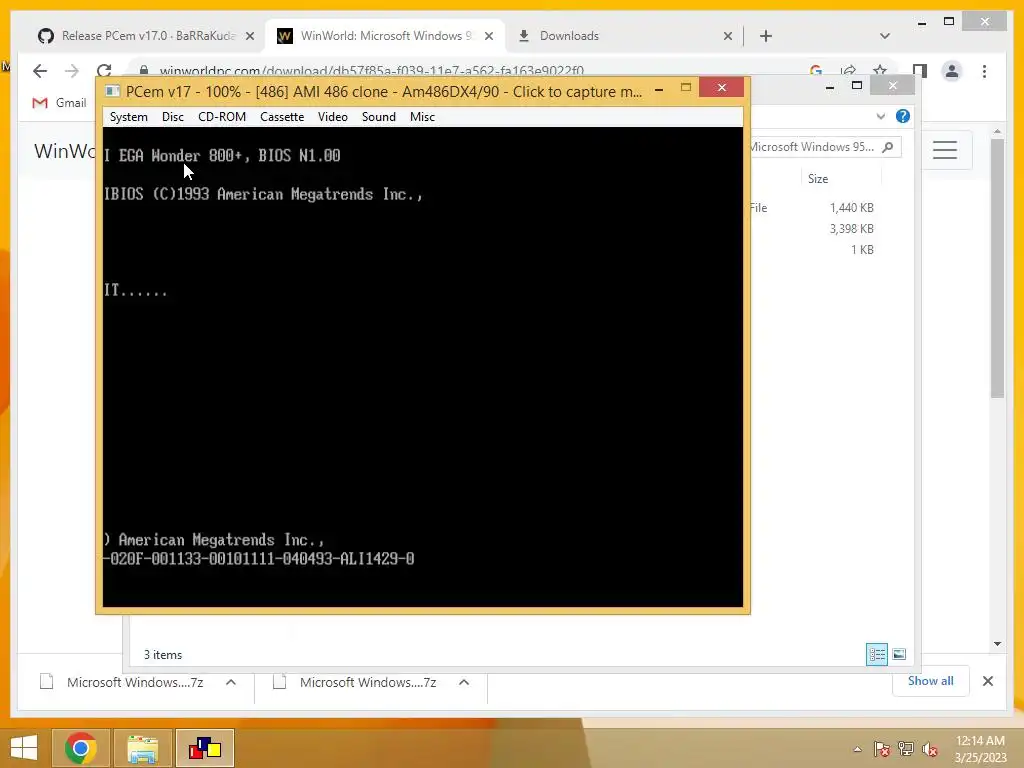
Task: Expand the Explorer ribbon chevron
Action: tap(880, 116)
